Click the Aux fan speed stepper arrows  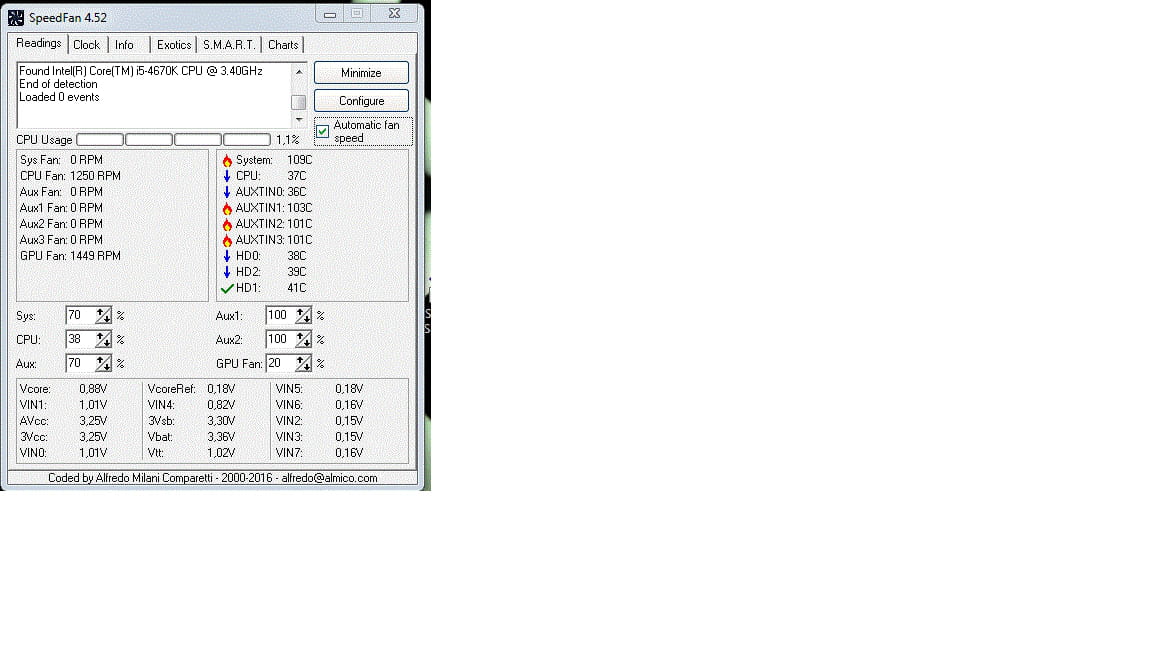pos(103,364)
